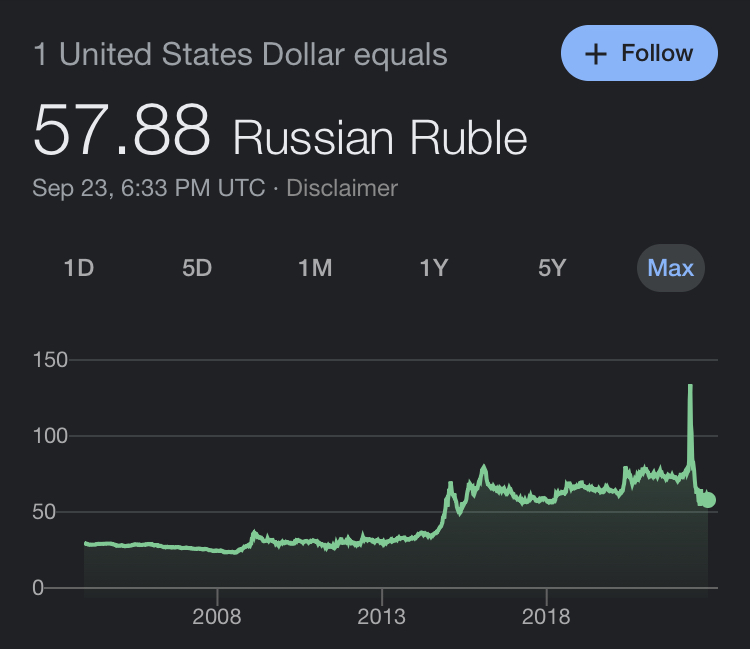Click the Russian Ruble currency label
This screenshot has height=649, width=750.
coord(380,137)
